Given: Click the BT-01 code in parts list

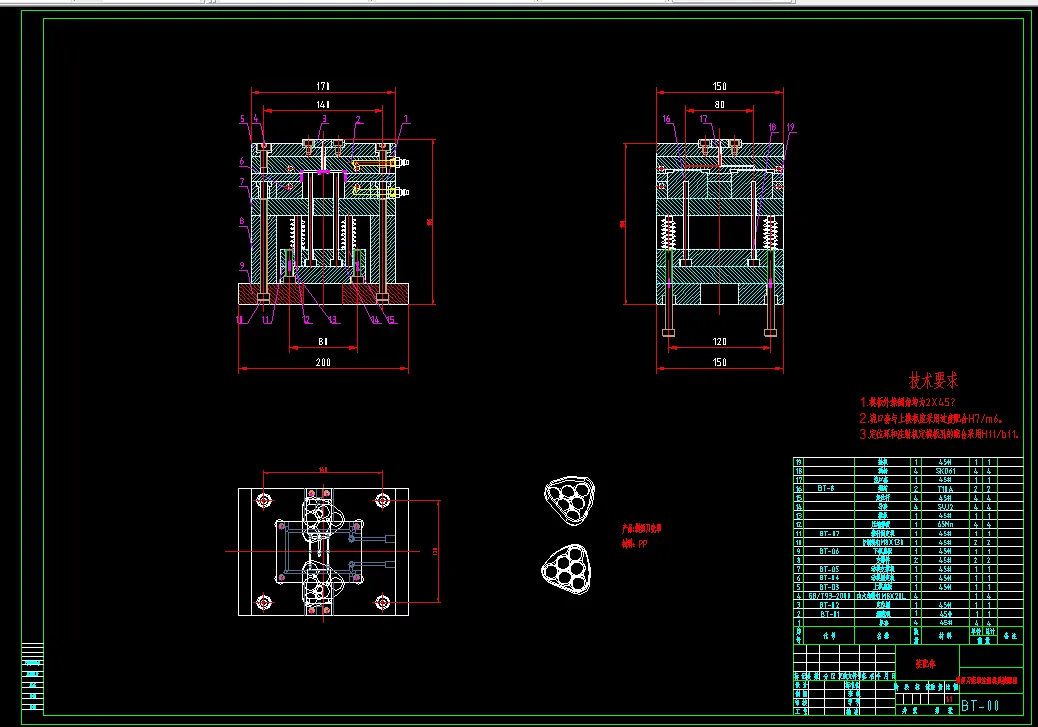Looking at the screenshot, I should pyautogui.click(x=829, y=614).
